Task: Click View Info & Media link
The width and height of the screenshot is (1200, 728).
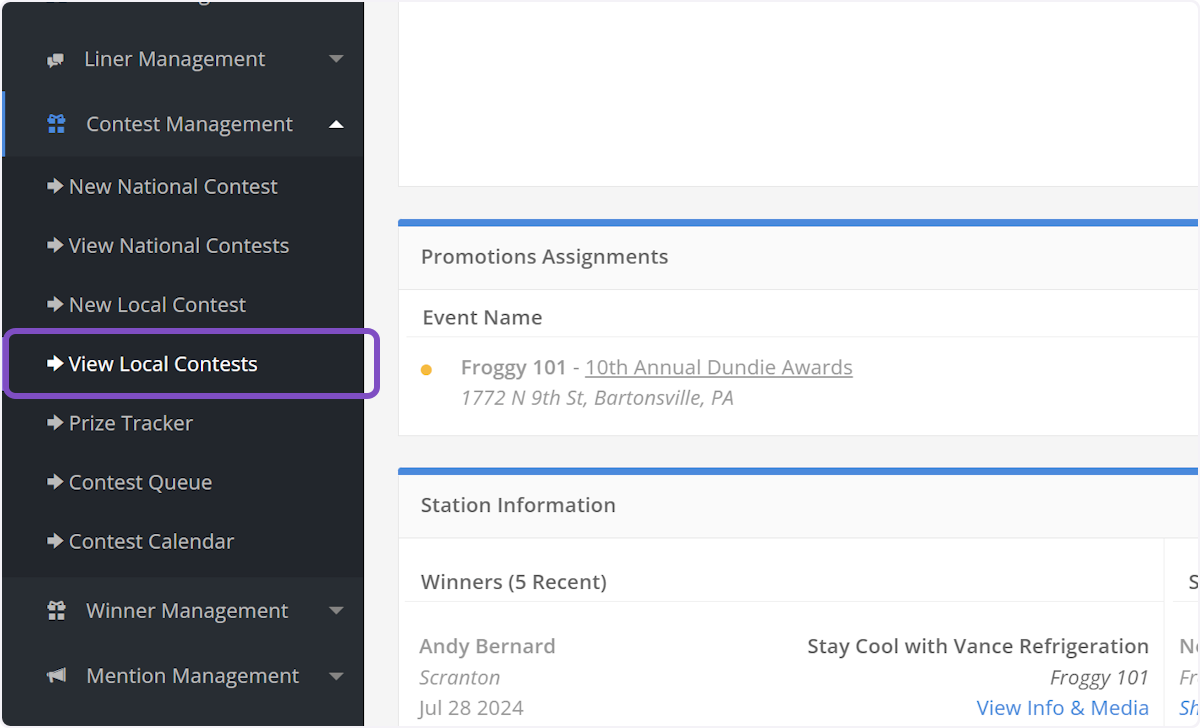Action: click(x=1062, y=708)
